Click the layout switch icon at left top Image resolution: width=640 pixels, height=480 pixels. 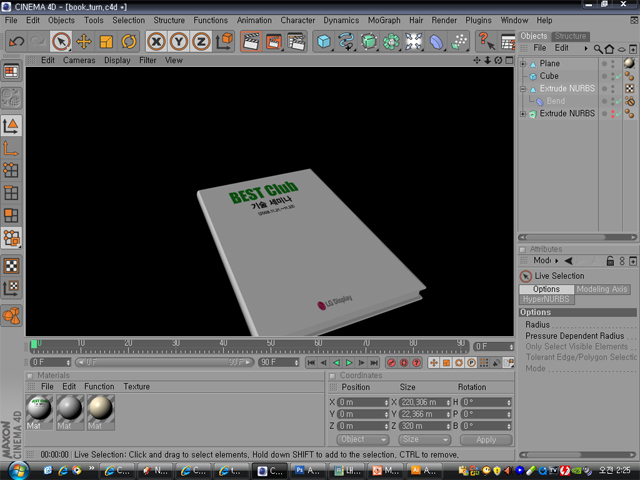pos(11,72)
